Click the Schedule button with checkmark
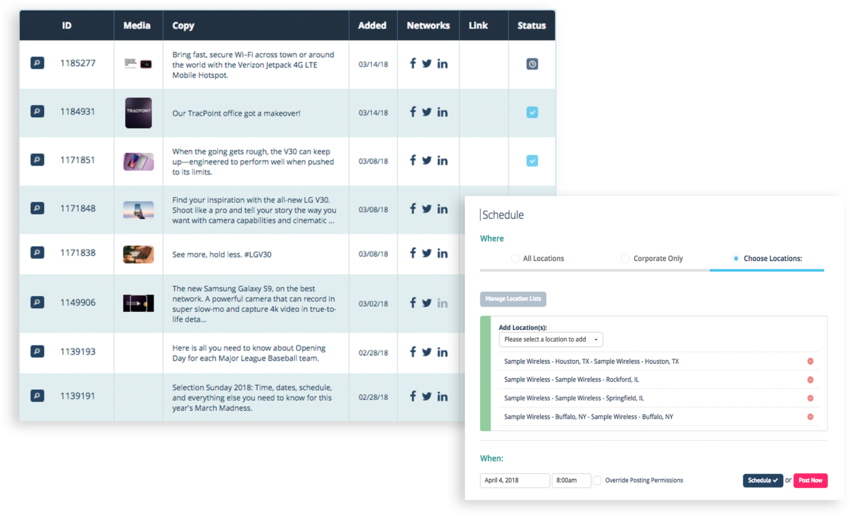The height and width of the screenshot is (516, 850). click(x=762, y=481)
